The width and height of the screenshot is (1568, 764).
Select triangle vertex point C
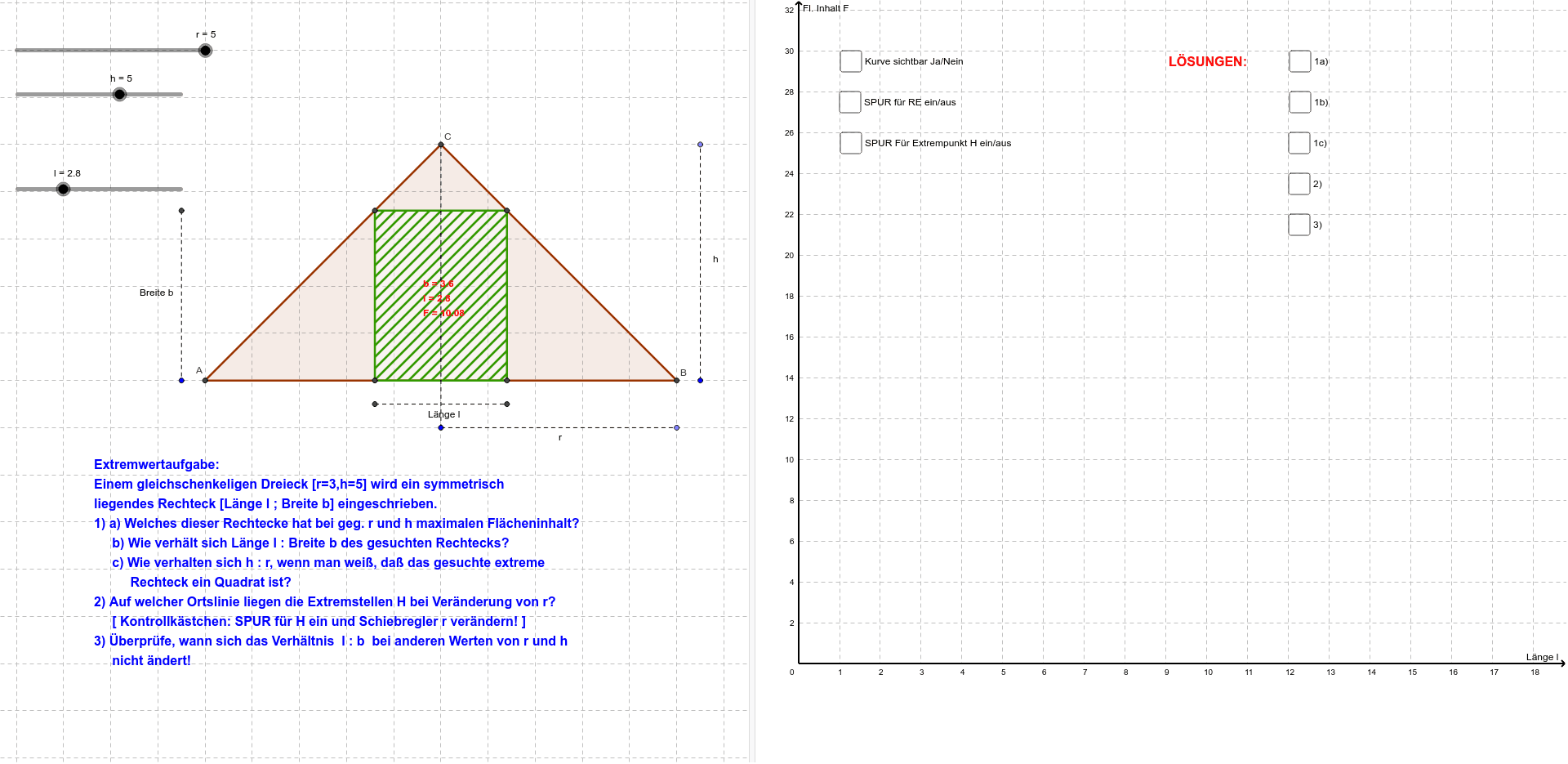click(x=441, y=145)
